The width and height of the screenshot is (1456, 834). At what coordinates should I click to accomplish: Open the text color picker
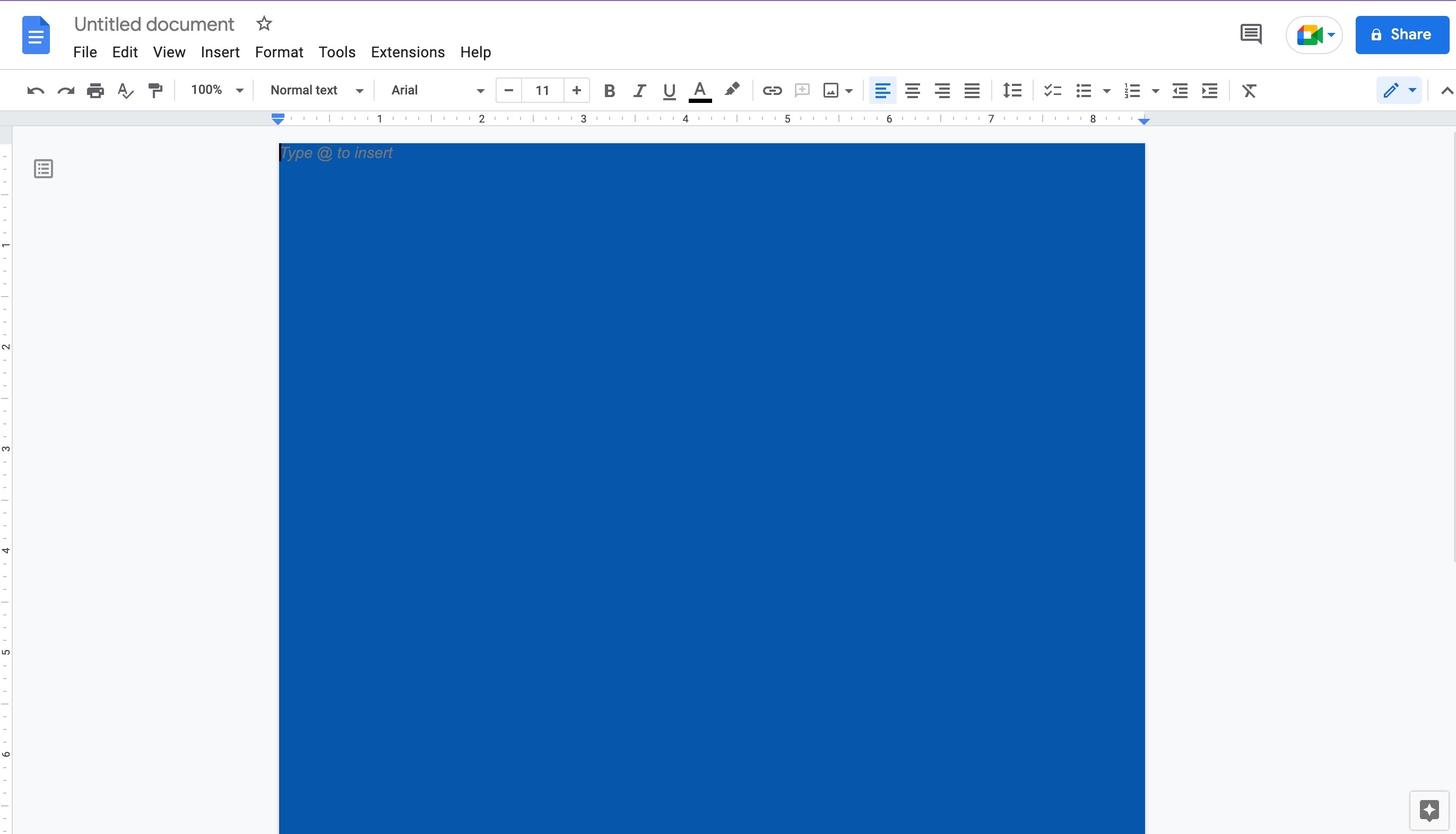(699, 91)
